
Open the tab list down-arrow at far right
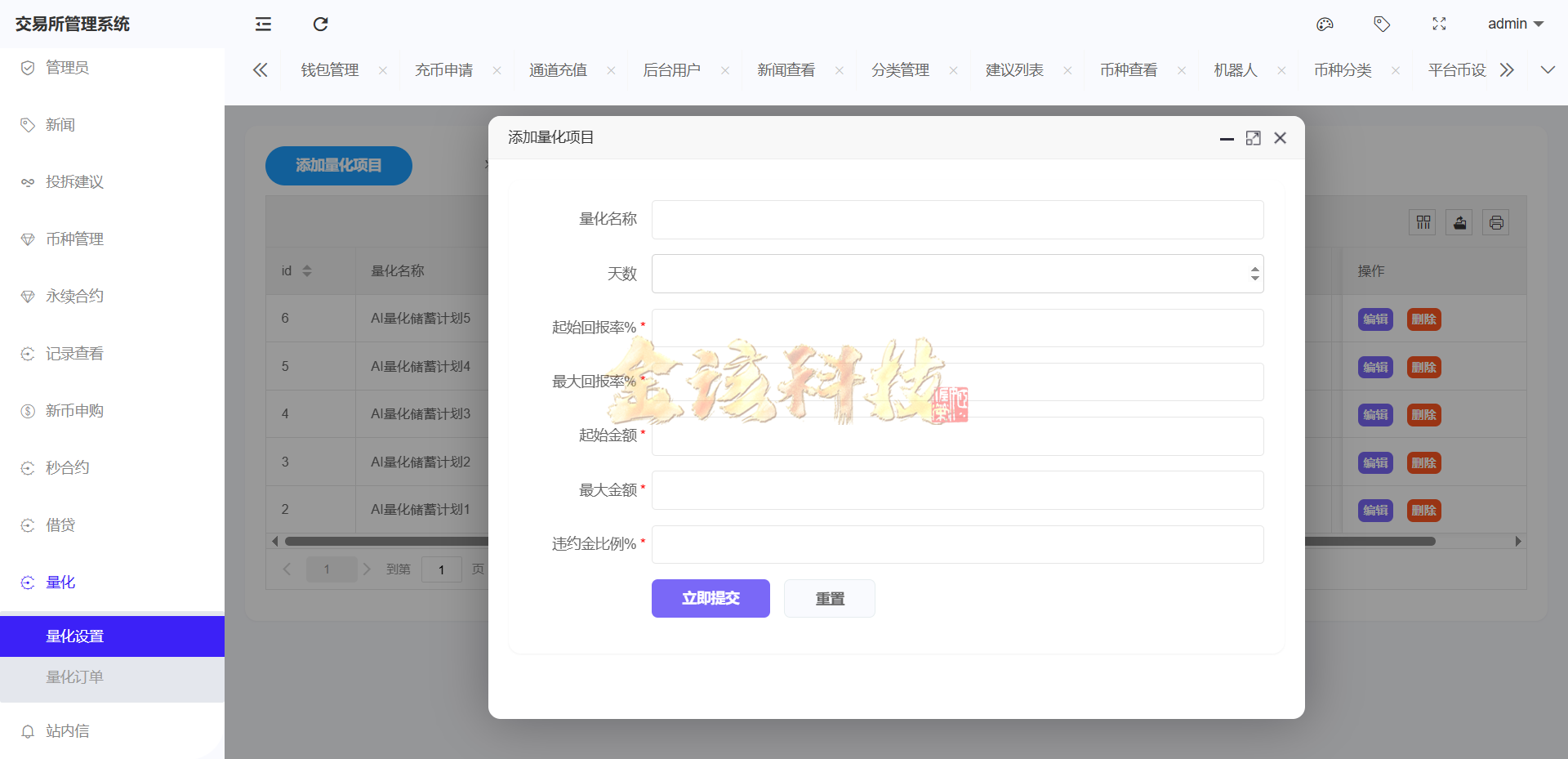pyautogui.click(x=1548, y=70)
